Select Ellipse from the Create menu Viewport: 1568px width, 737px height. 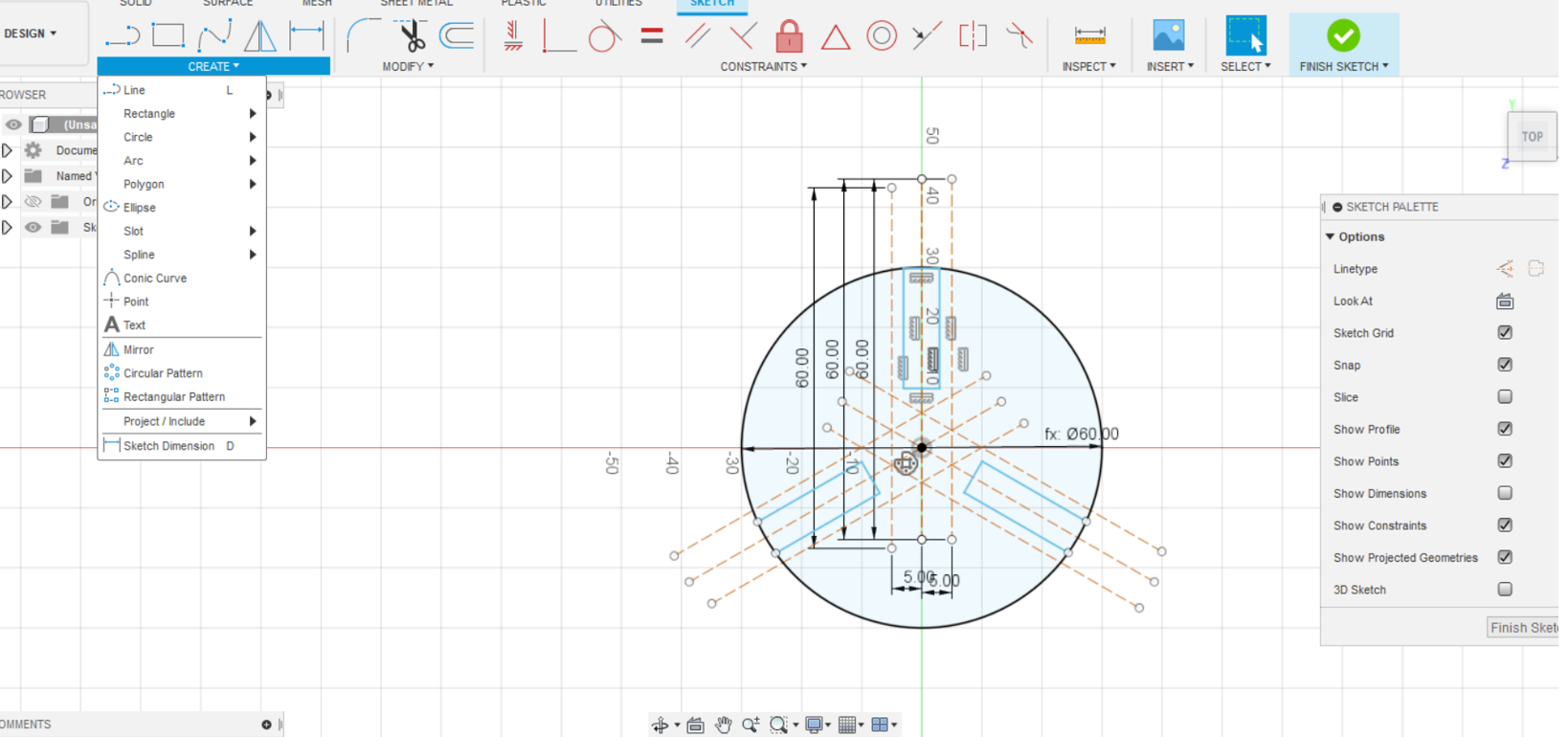click(x=181, y=208)
